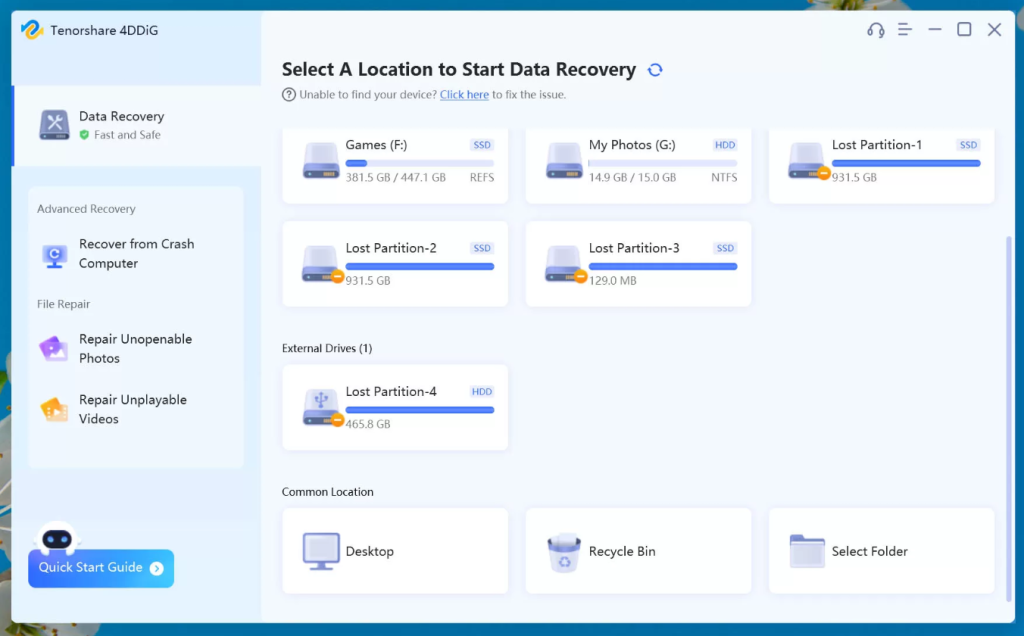Open the Quick Start Guide button
Viewport: 1024px width, 636px height.
[x=101, y=568]
